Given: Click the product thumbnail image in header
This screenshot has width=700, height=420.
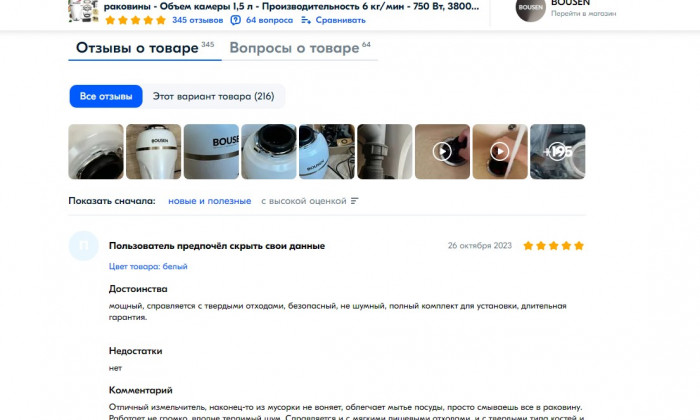Looking at the screenshot, I should coord(83,10).
